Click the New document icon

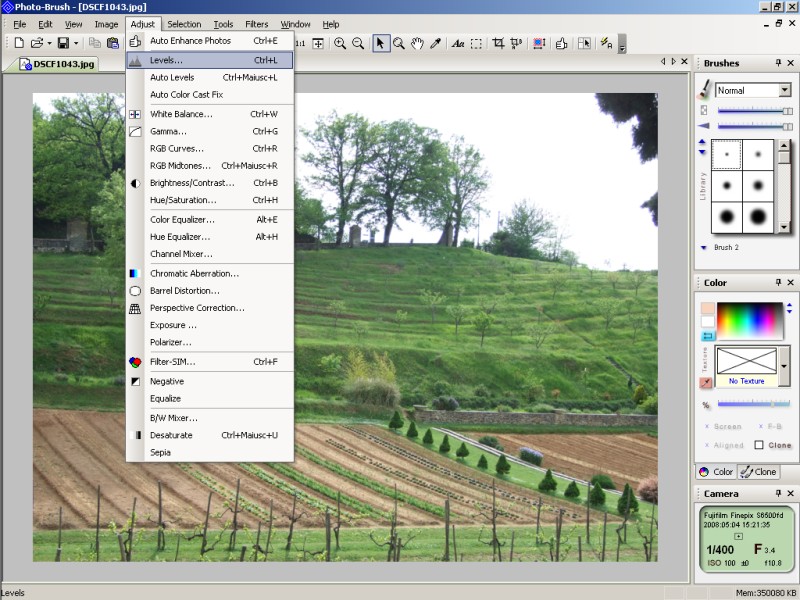coord(18,43)
